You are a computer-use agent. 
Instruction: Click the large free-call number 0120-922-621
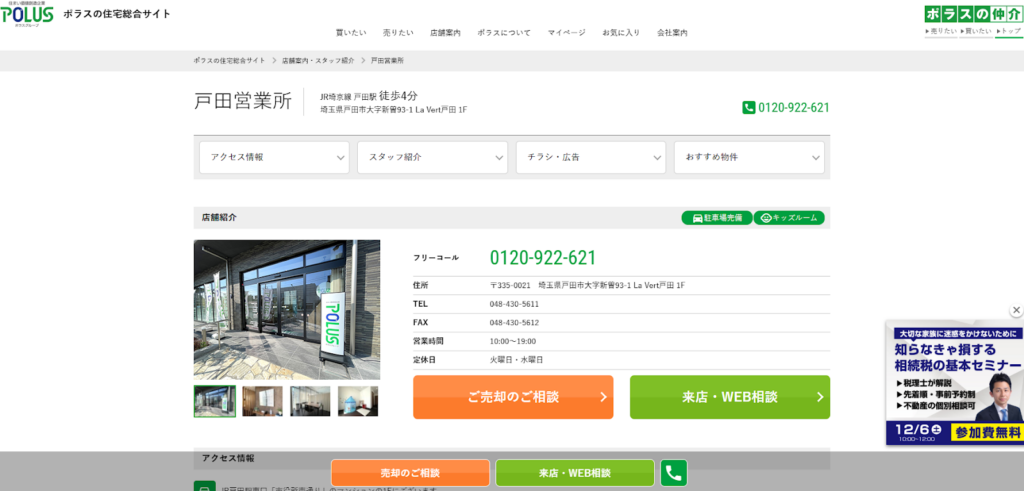(x=543, y=257)
